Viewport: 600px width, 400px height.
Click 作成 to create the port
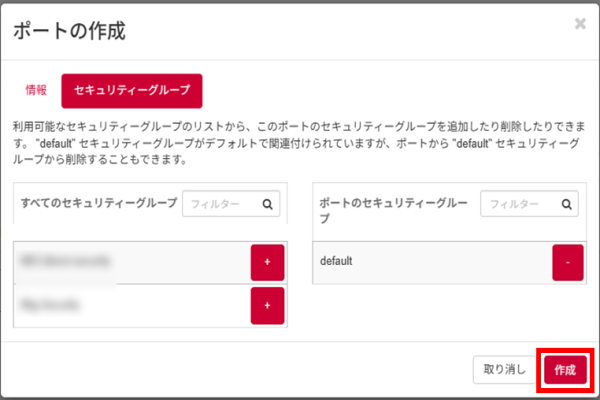coord(566,369)
